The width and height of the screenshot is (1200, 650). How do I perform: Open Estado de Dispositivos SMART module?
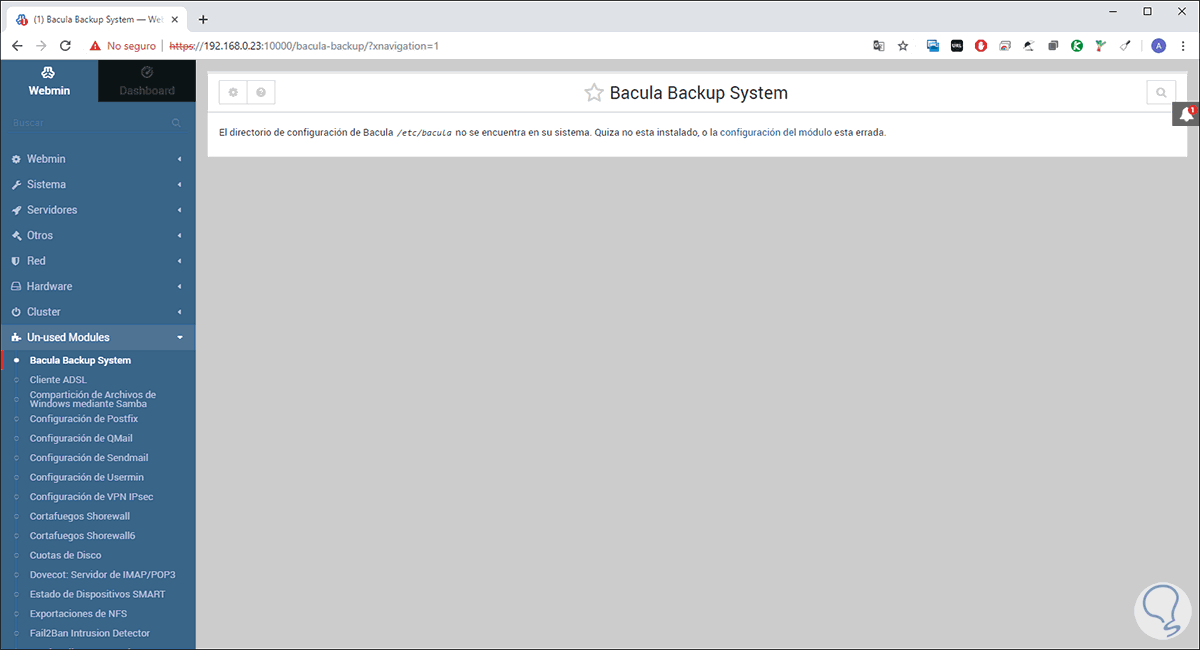pos(98,594)
